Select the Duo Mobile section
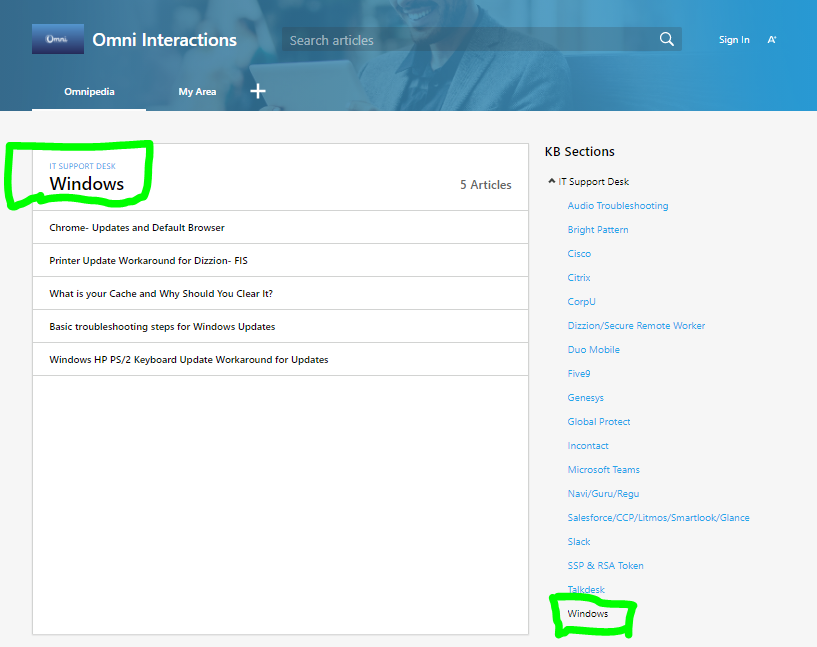Screen dimensions: 817x647 coord(593,349)
